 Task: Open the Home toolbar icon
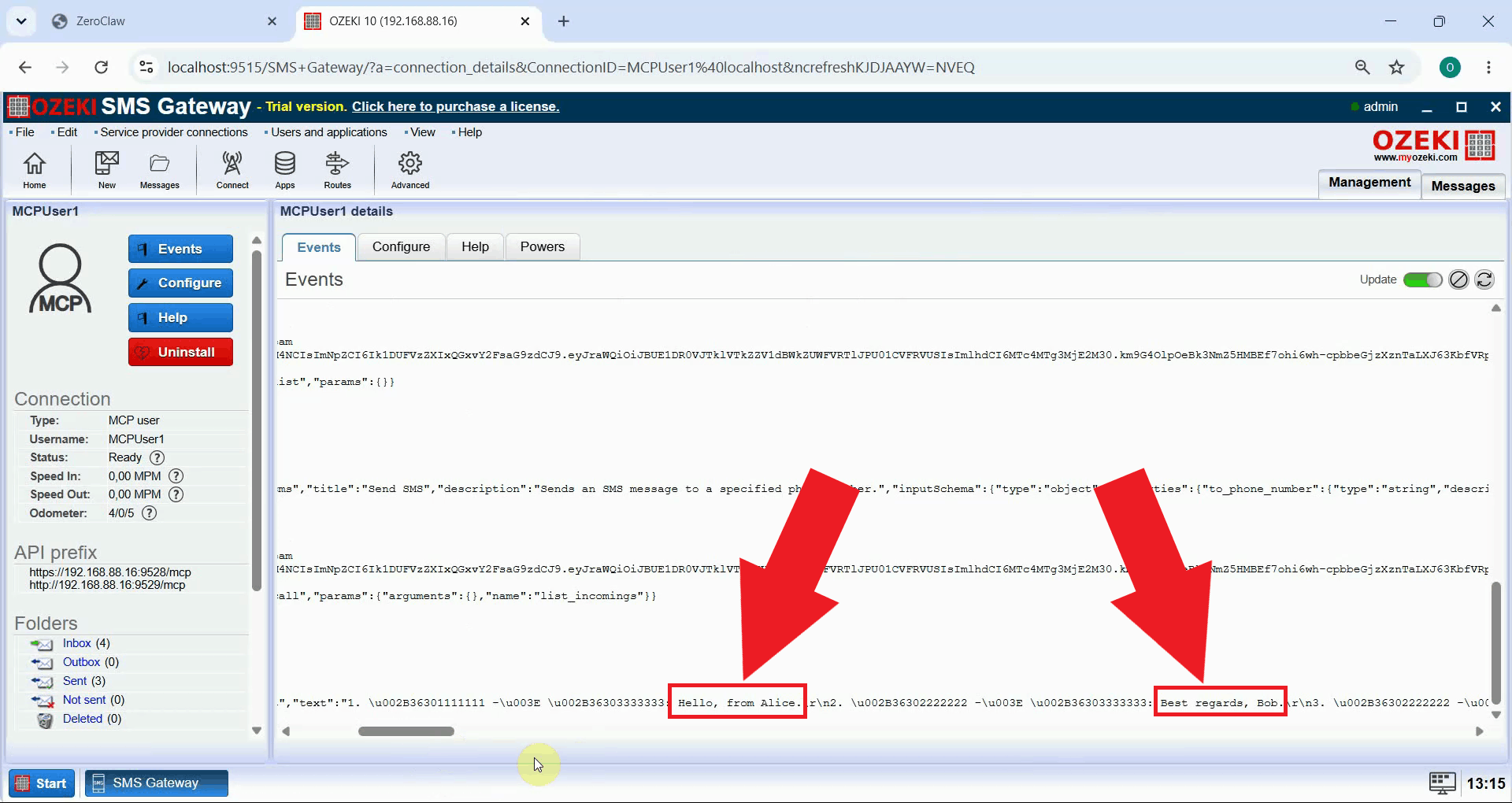pos(34,170)
